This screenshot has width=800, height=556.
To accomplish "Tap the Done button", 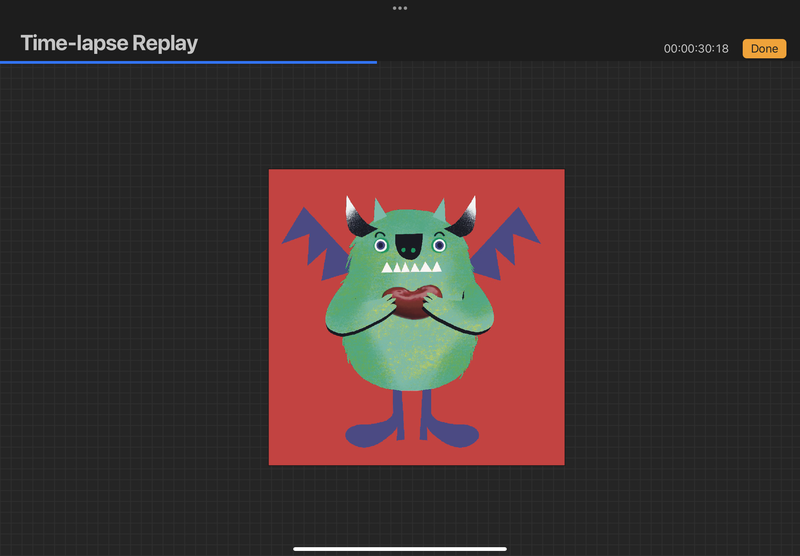I will (x=764, y=48).
